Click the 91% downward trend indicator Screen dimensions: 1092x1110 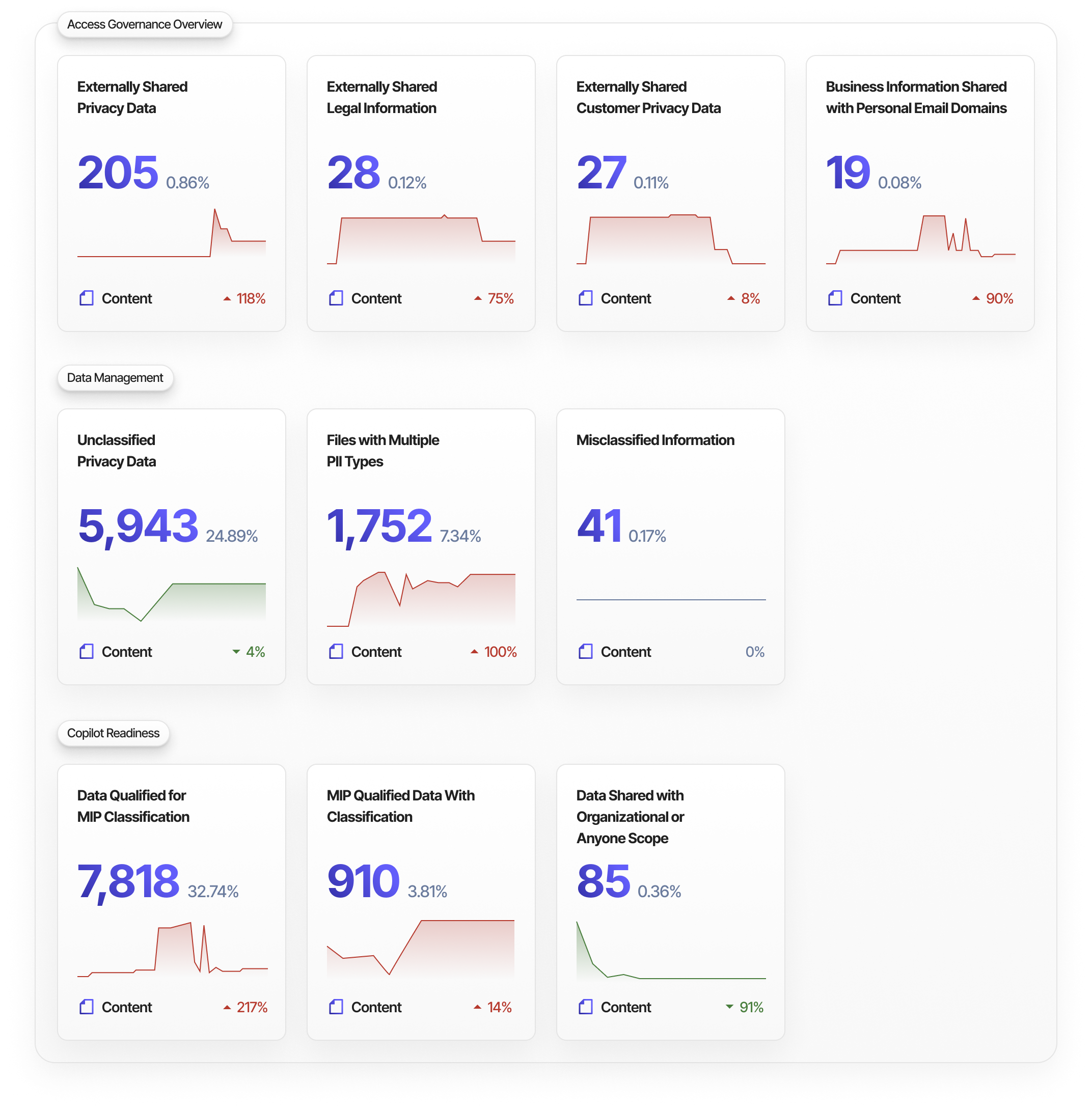[x=745, y=1007]
